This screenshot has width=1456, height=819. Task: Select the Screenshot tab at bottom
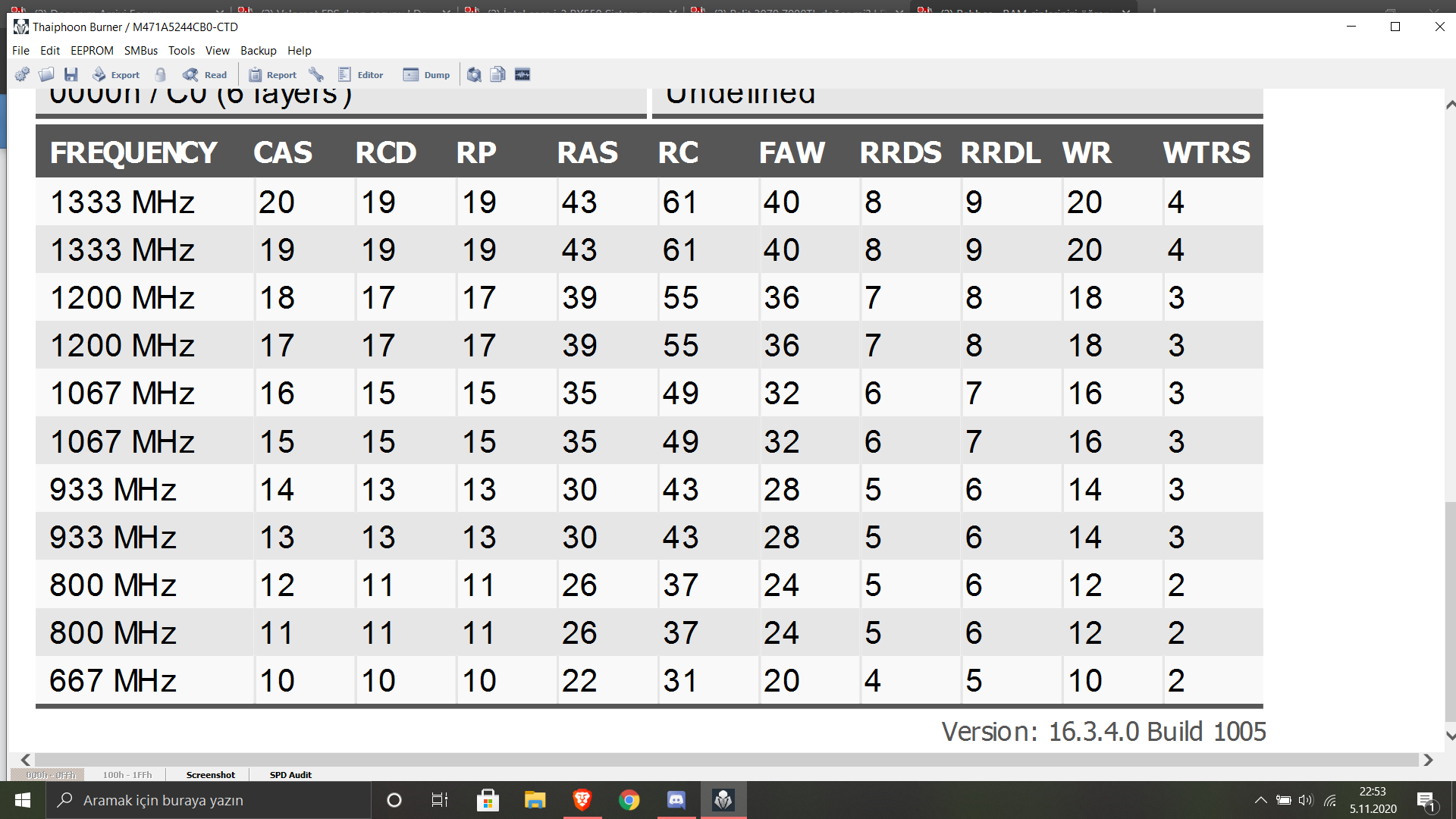(210, 774)
